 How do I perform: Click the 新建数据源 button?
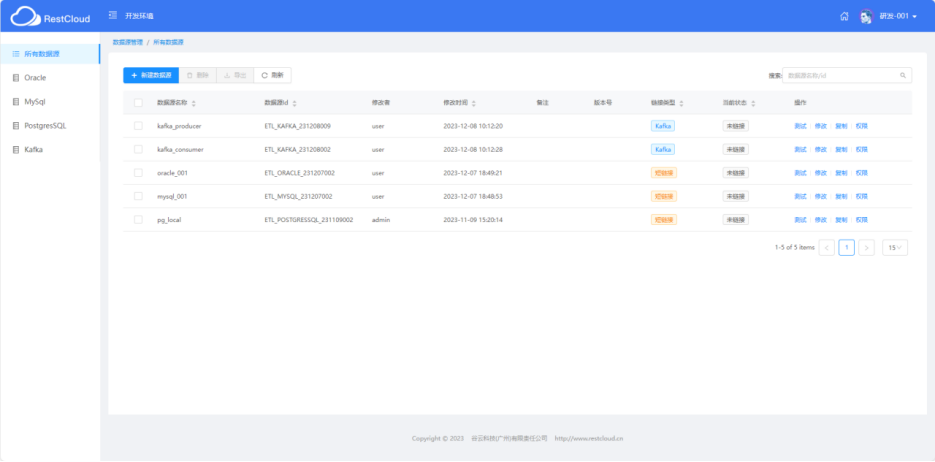(x=151, y=75)
